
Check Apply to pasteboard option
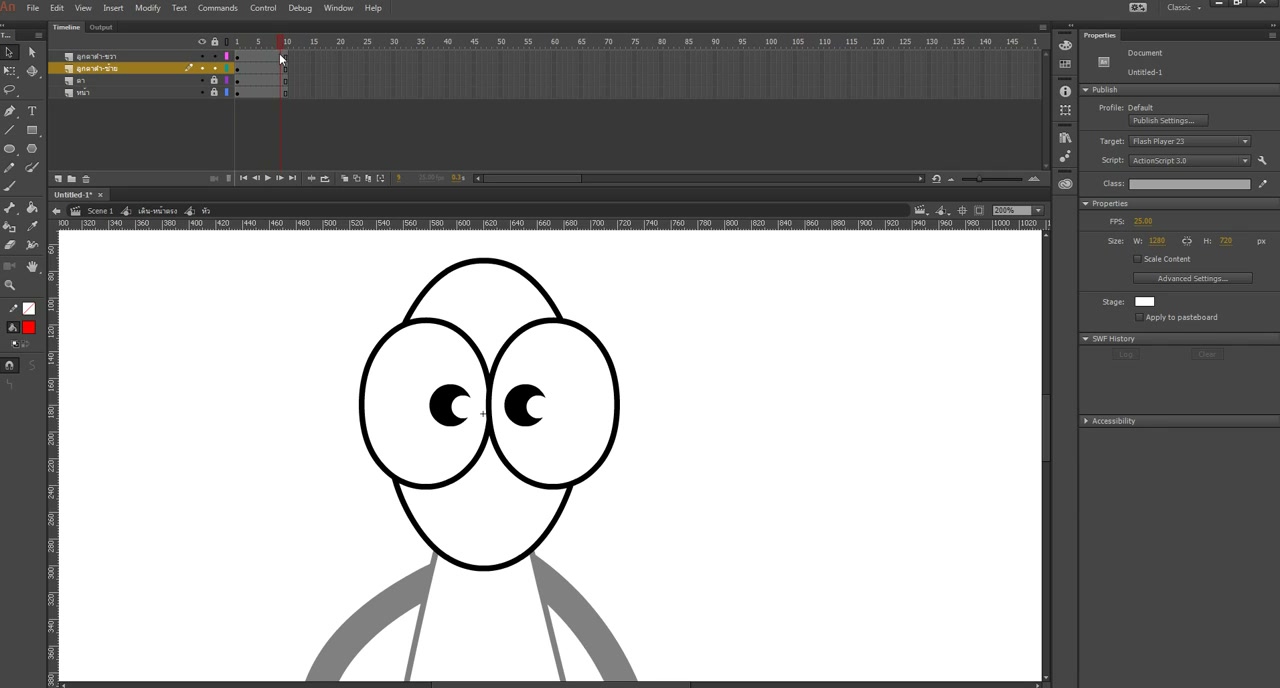click(1139, 317)
